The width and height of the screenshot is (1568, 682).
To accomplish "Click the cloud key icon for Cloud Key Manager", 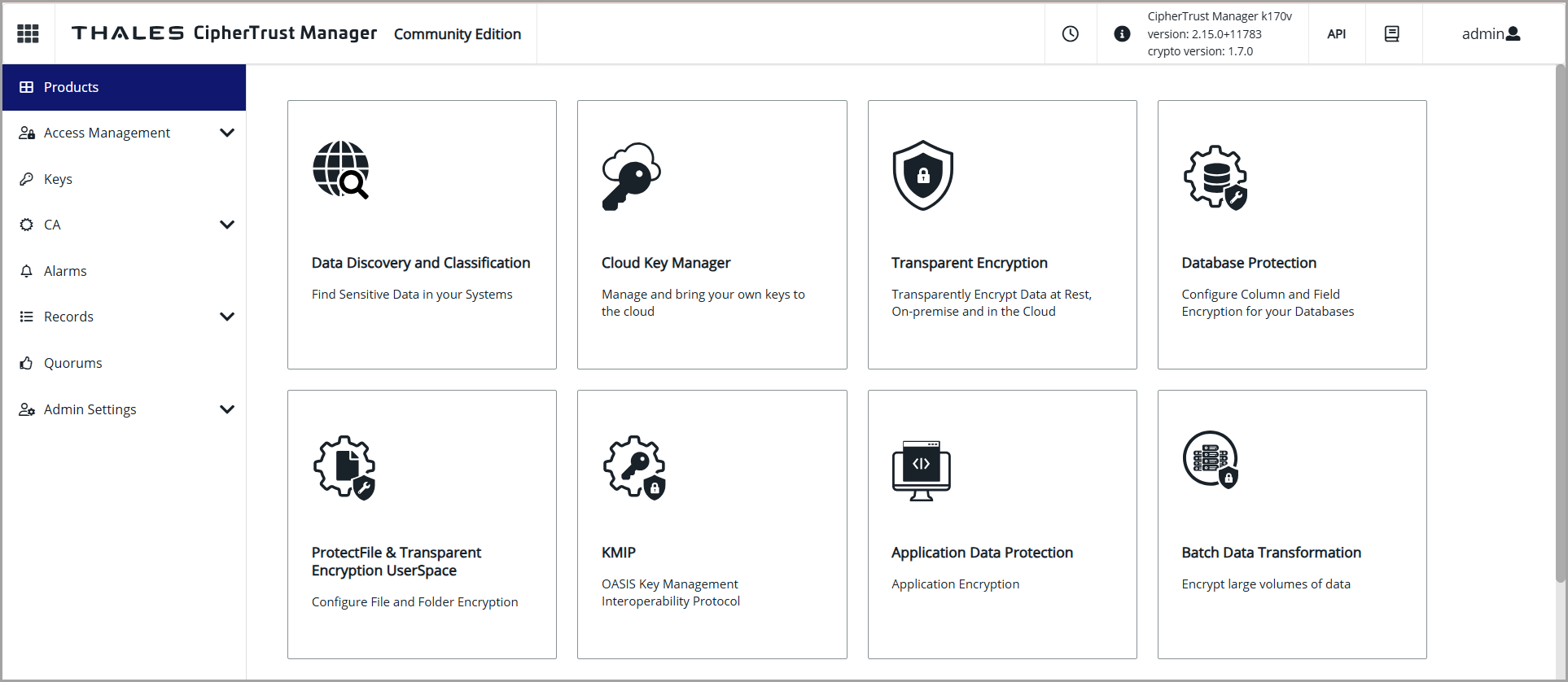I will (x=631, y=176).
